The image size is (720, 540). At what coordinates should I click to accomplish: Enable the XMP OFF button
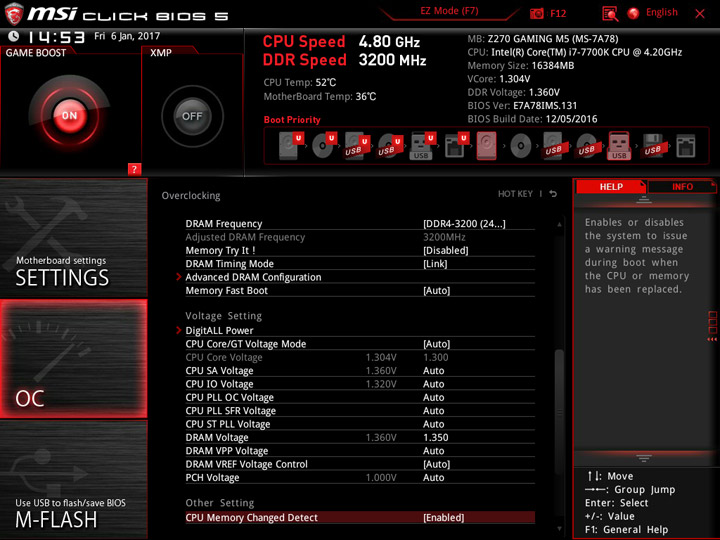click(192, 116)
